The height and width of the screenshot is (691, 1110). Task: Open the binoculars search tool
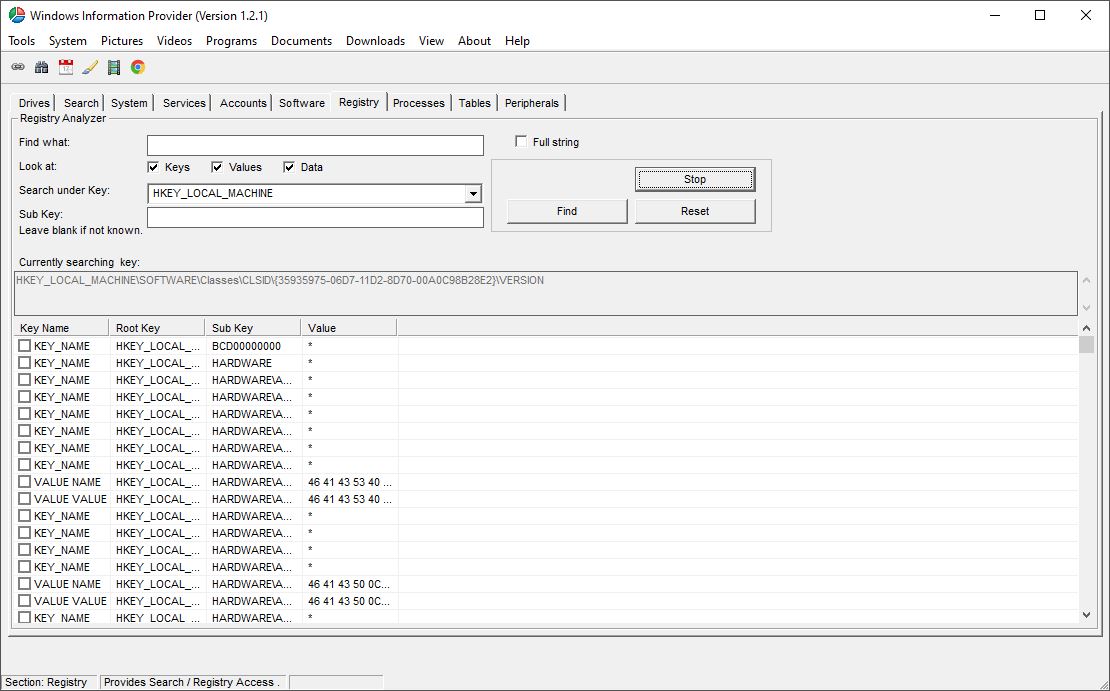pos(41,67)
